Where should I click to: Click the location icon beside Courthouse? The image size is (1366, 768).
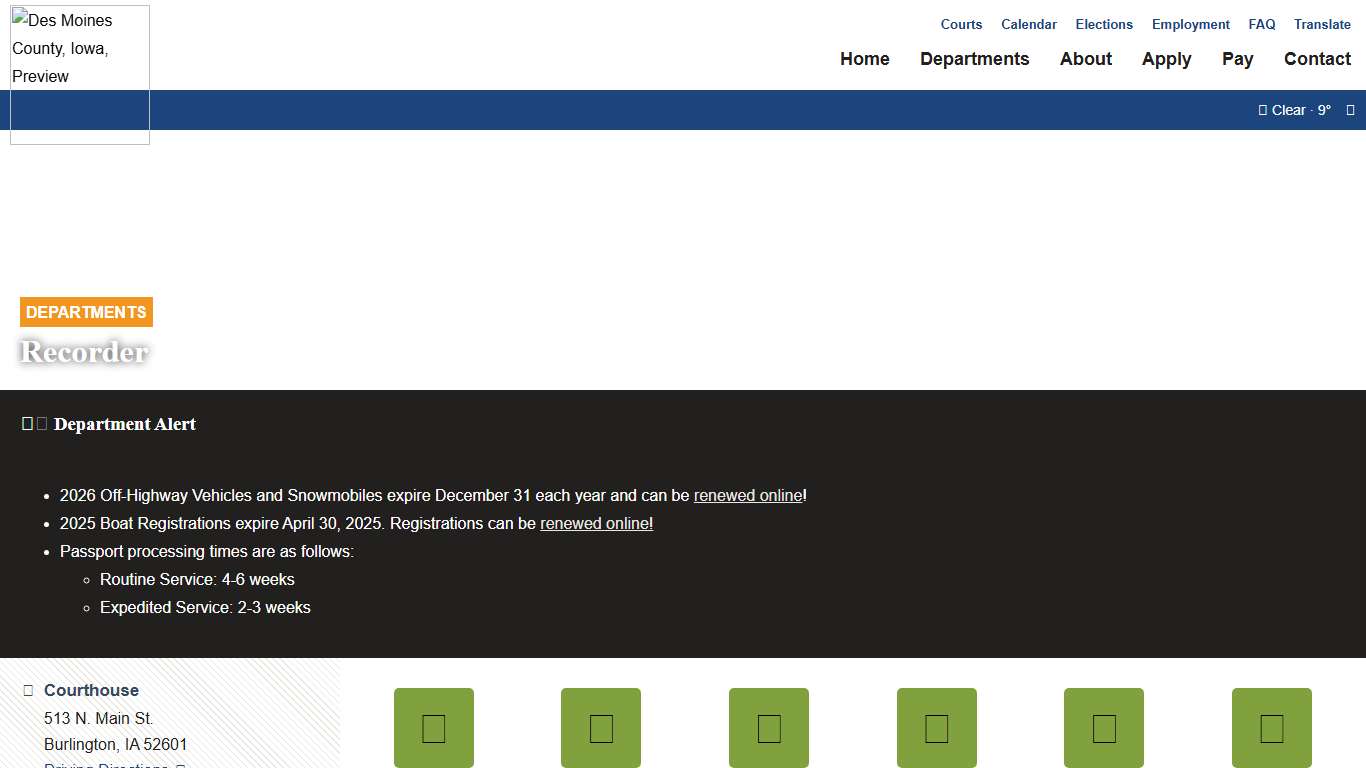pos(28,690)
